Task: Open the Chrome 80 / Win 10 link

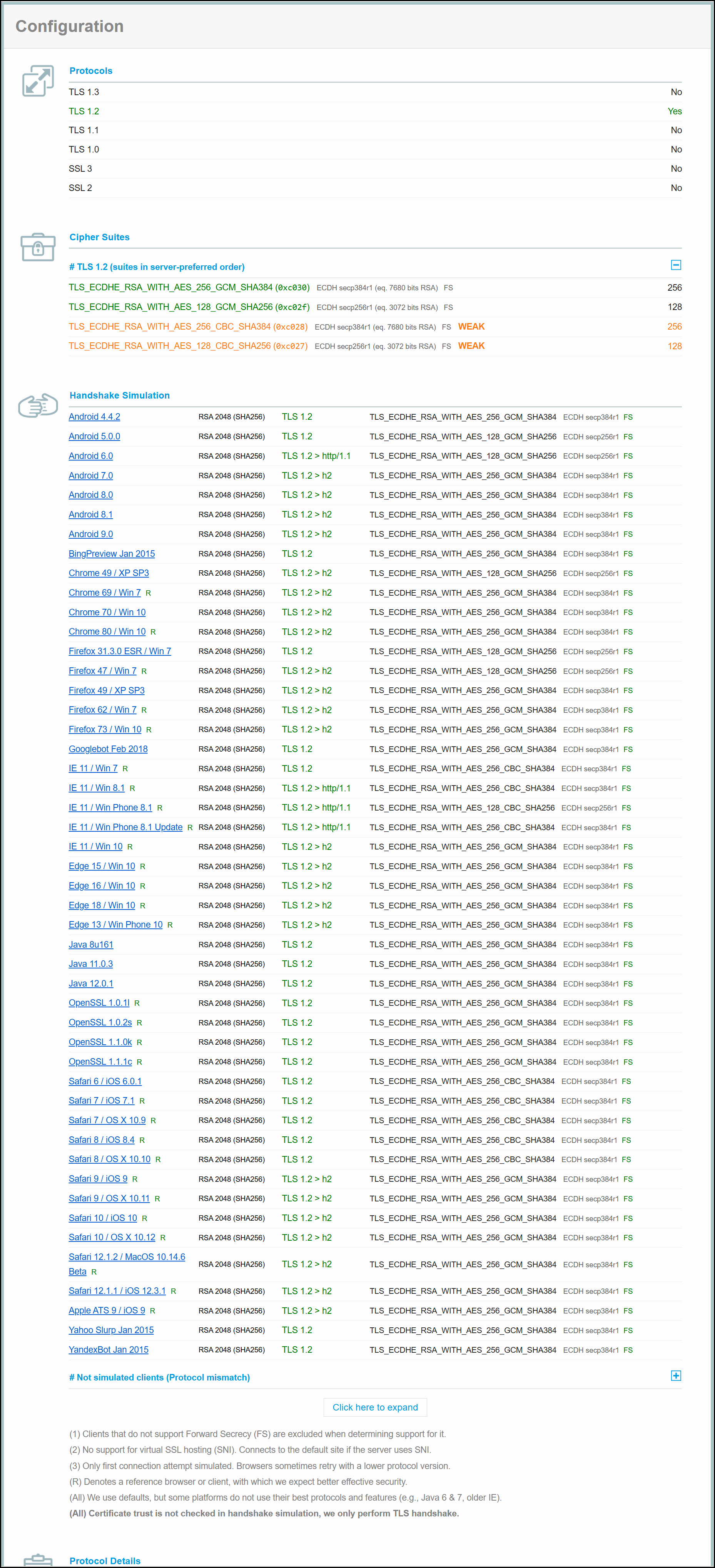Action: click(107, 632)
